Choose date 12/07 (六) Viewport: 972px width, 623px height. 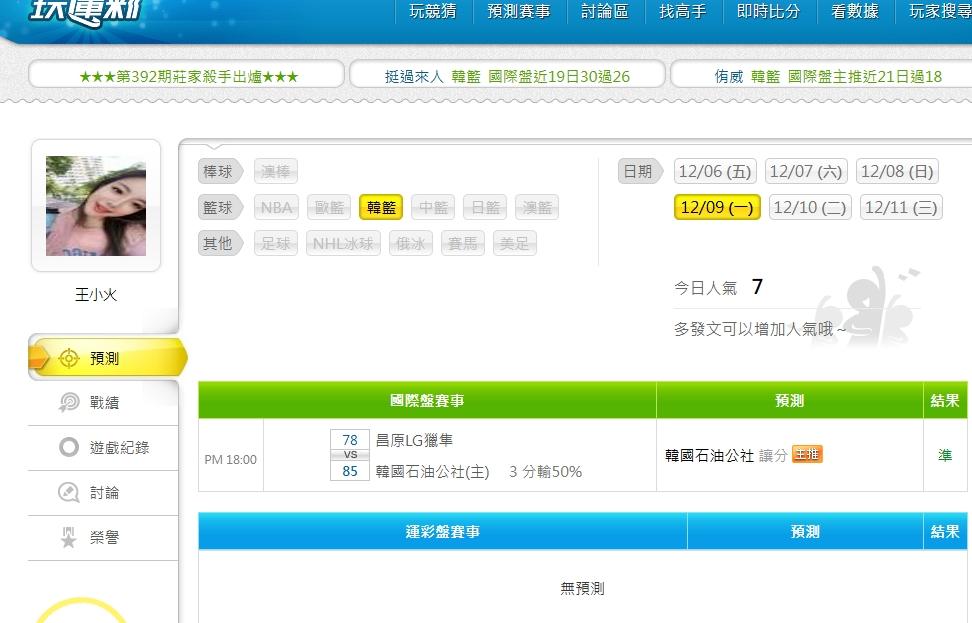(806, 171)
